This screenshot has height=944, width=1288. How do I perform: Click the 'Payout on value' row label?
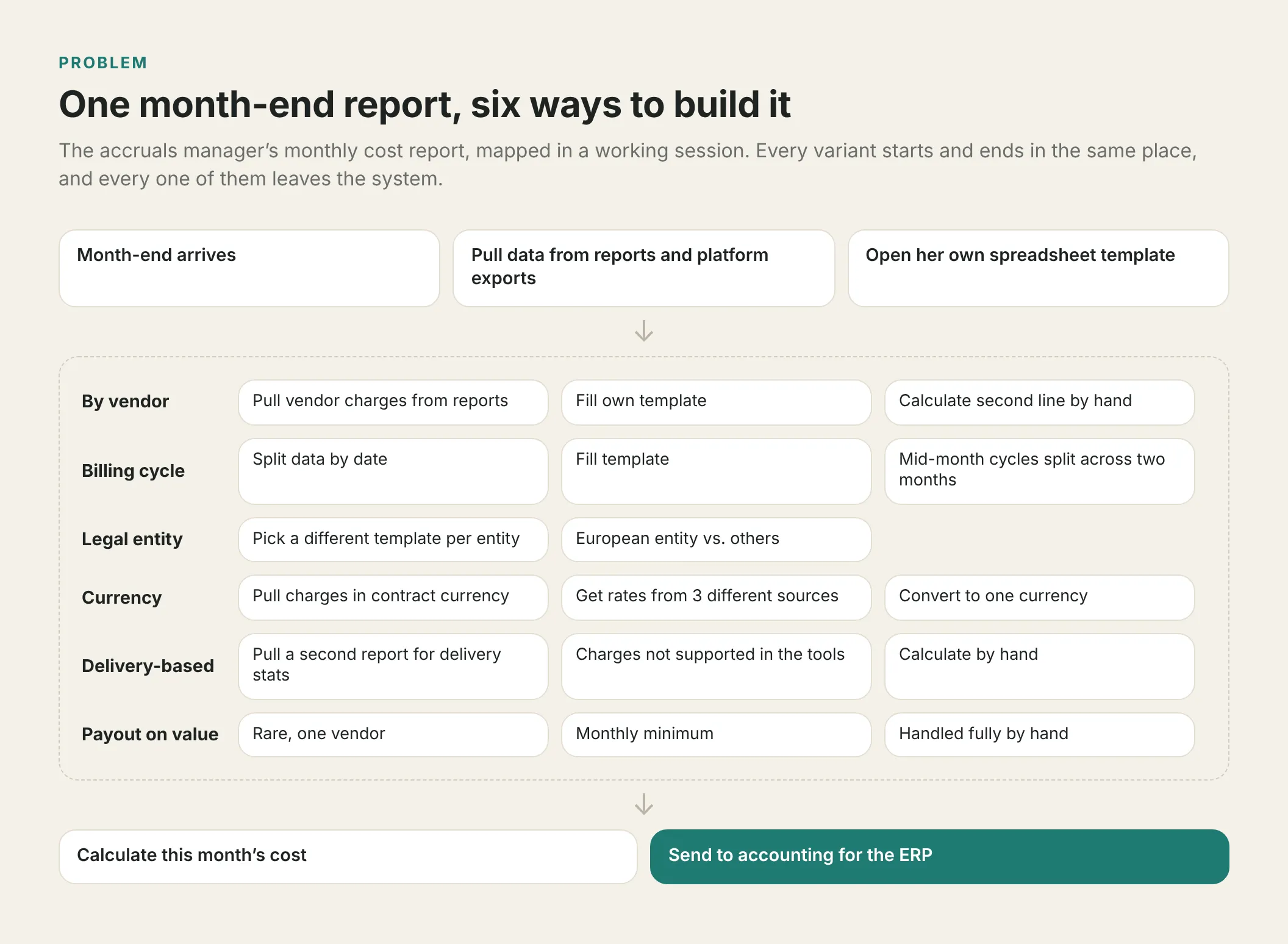tap(150, 734)
